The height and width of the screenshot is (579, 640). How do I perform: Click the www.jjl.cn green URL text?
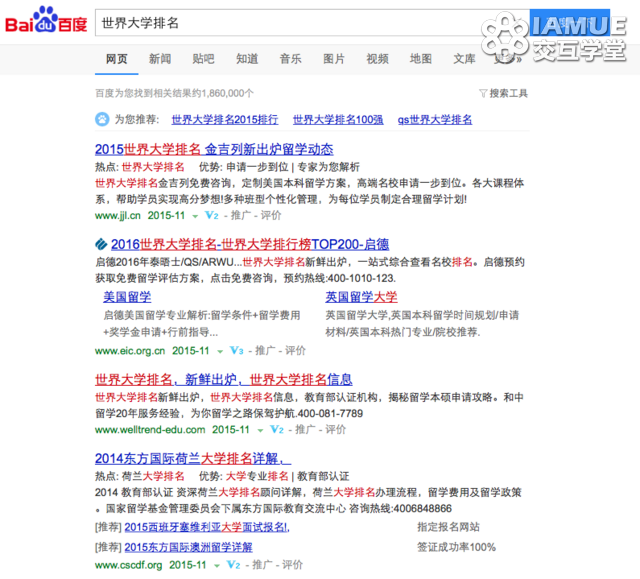118,215
